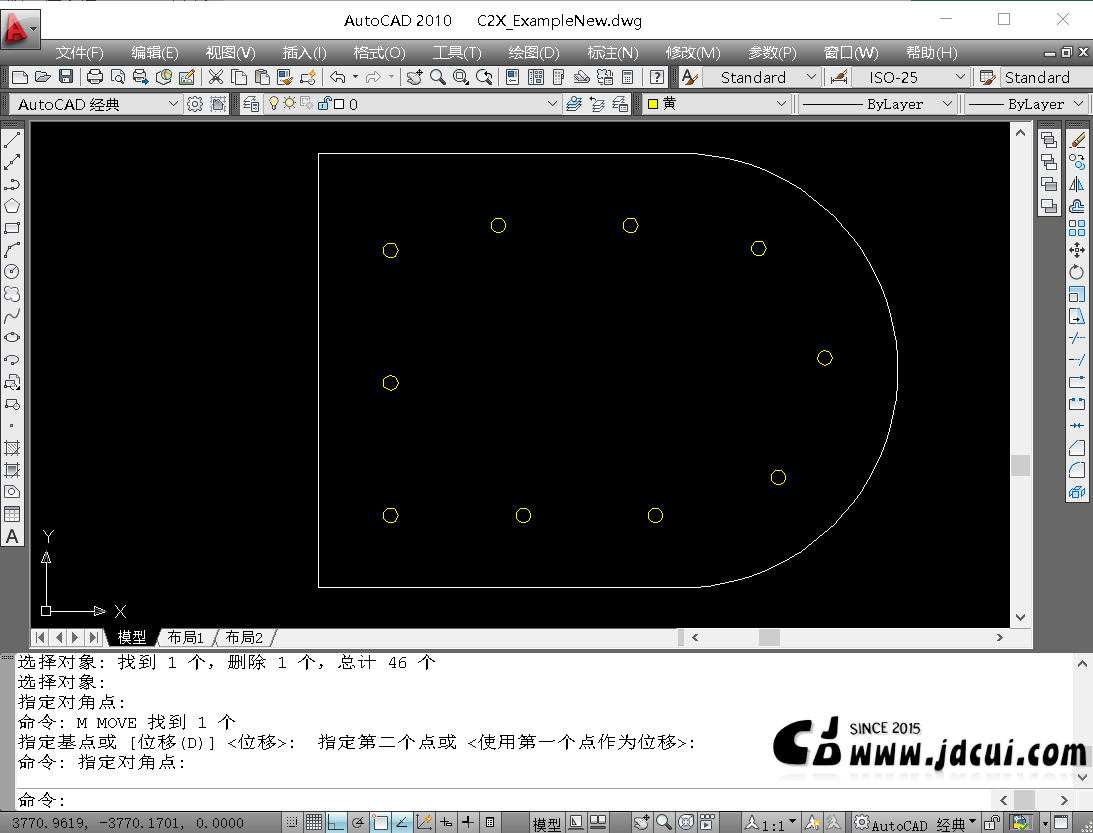The height and width of the screenshot is (833, 1093).
Task: Click the Cut scissors icon
Action: coord(216,77)
